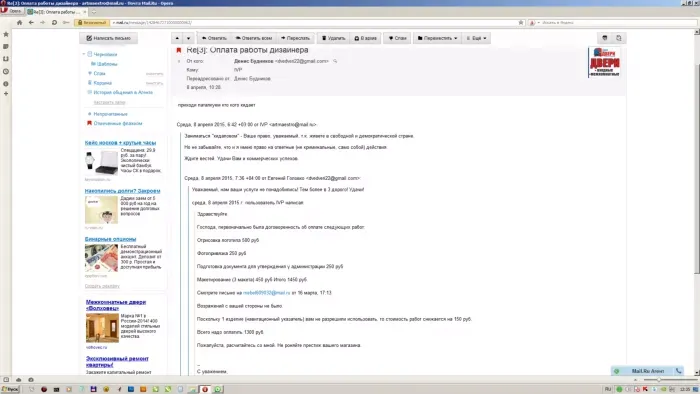This screenshot has width=700, height=394.
Task: Open a new tab with plus button
Action: click(x=94, y=12)
